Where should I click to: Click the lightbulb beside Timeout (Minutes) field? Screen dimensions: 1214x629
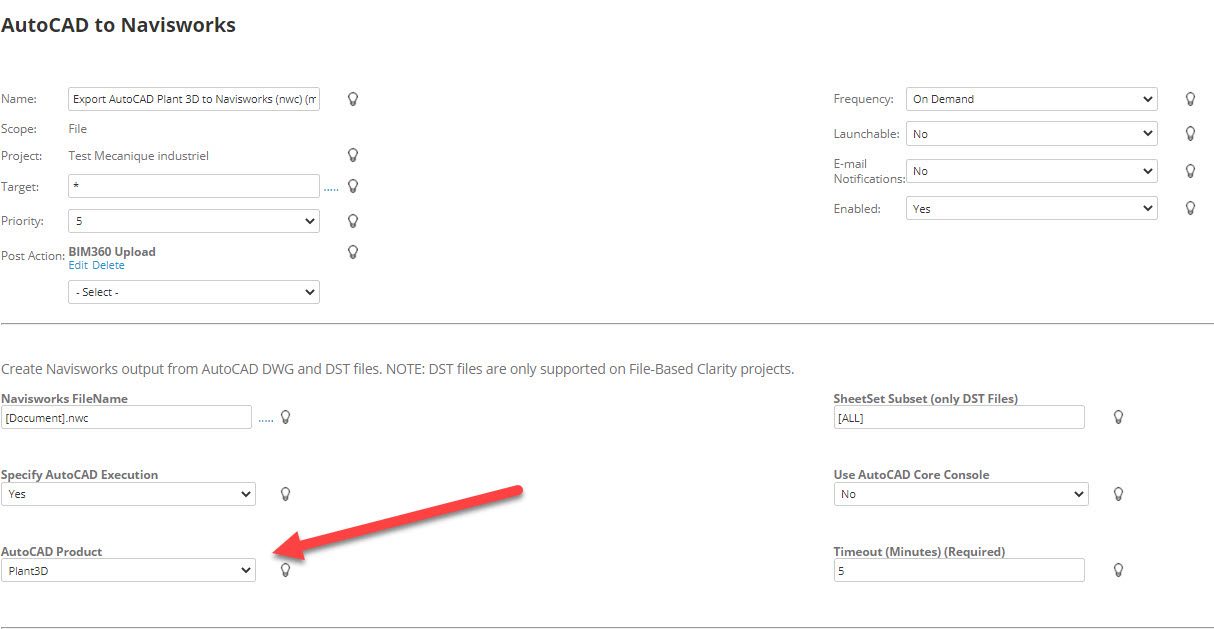(x=1118, y=570)
